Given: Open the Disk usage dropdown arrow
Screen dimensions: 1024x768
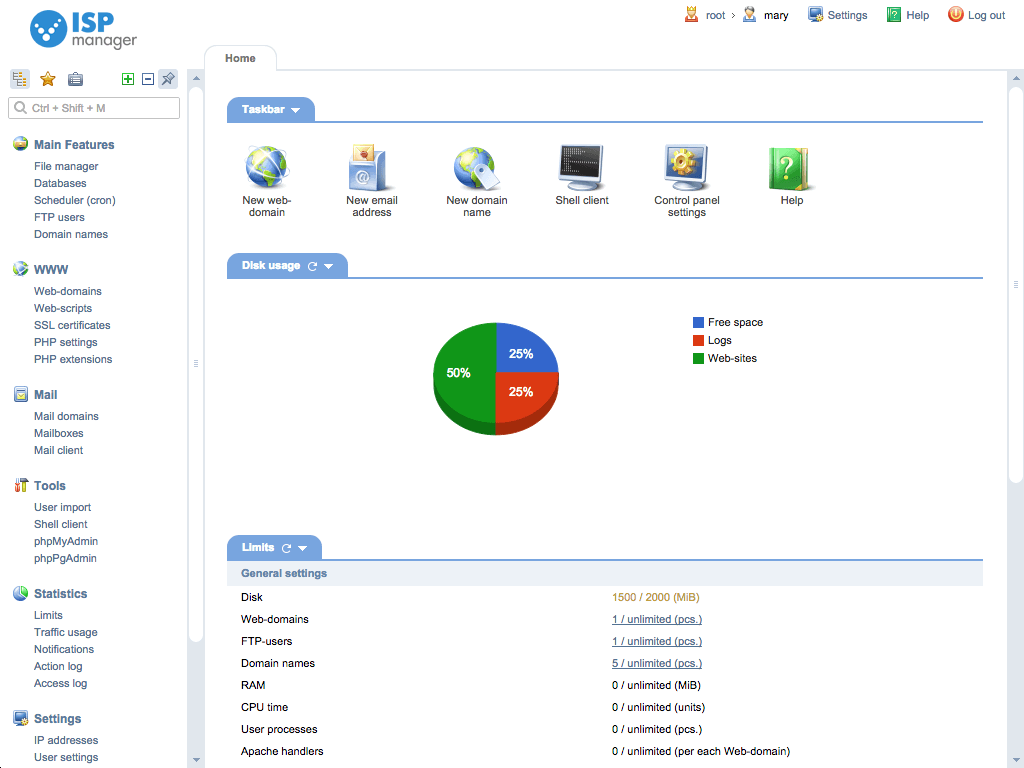Looking at the screenshot, I should point(329,266).
